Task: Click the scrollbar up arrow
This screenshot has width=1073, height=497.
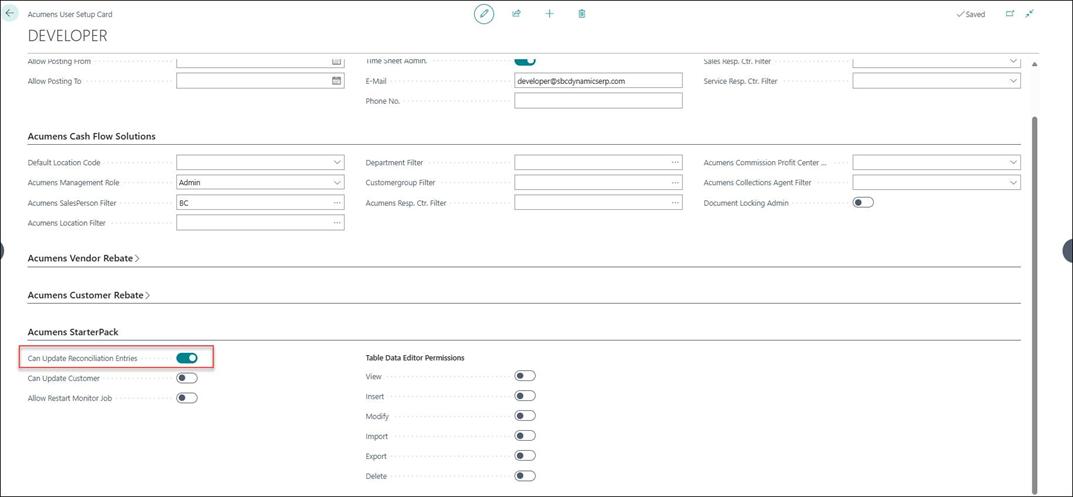Action: pos(1034,64)
